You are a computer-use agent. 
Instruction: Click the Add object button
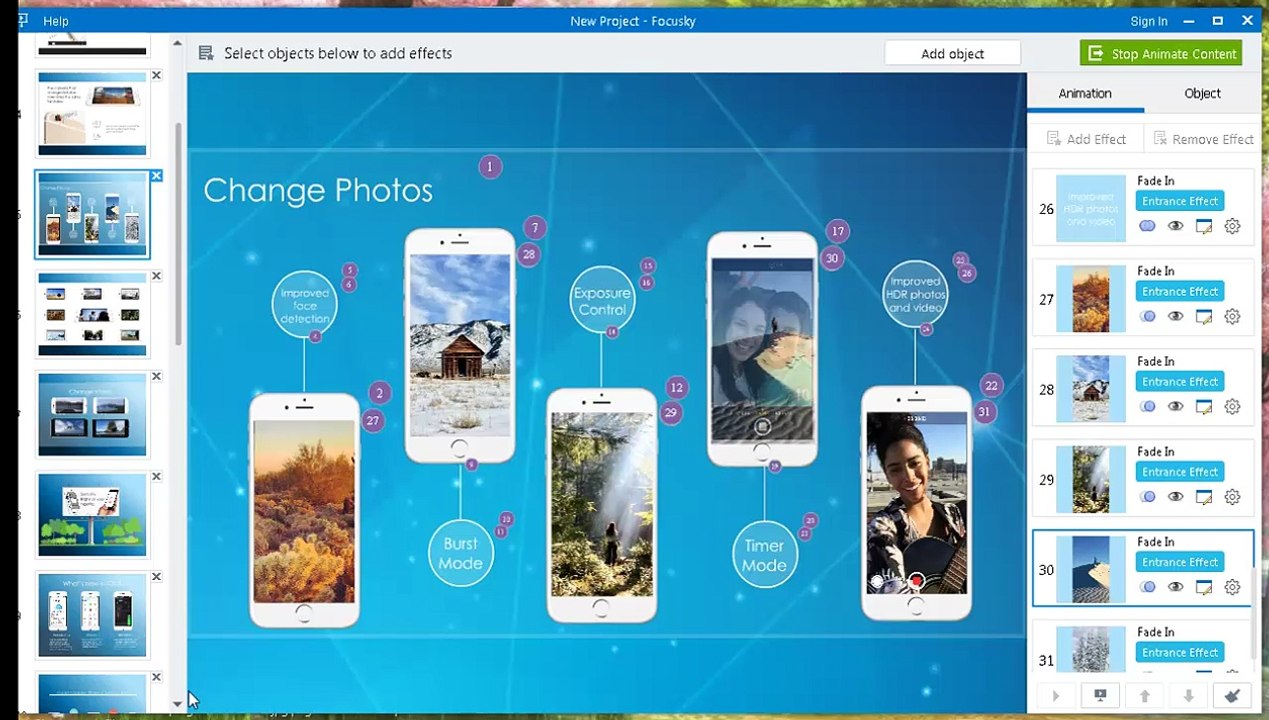(952, 54)
